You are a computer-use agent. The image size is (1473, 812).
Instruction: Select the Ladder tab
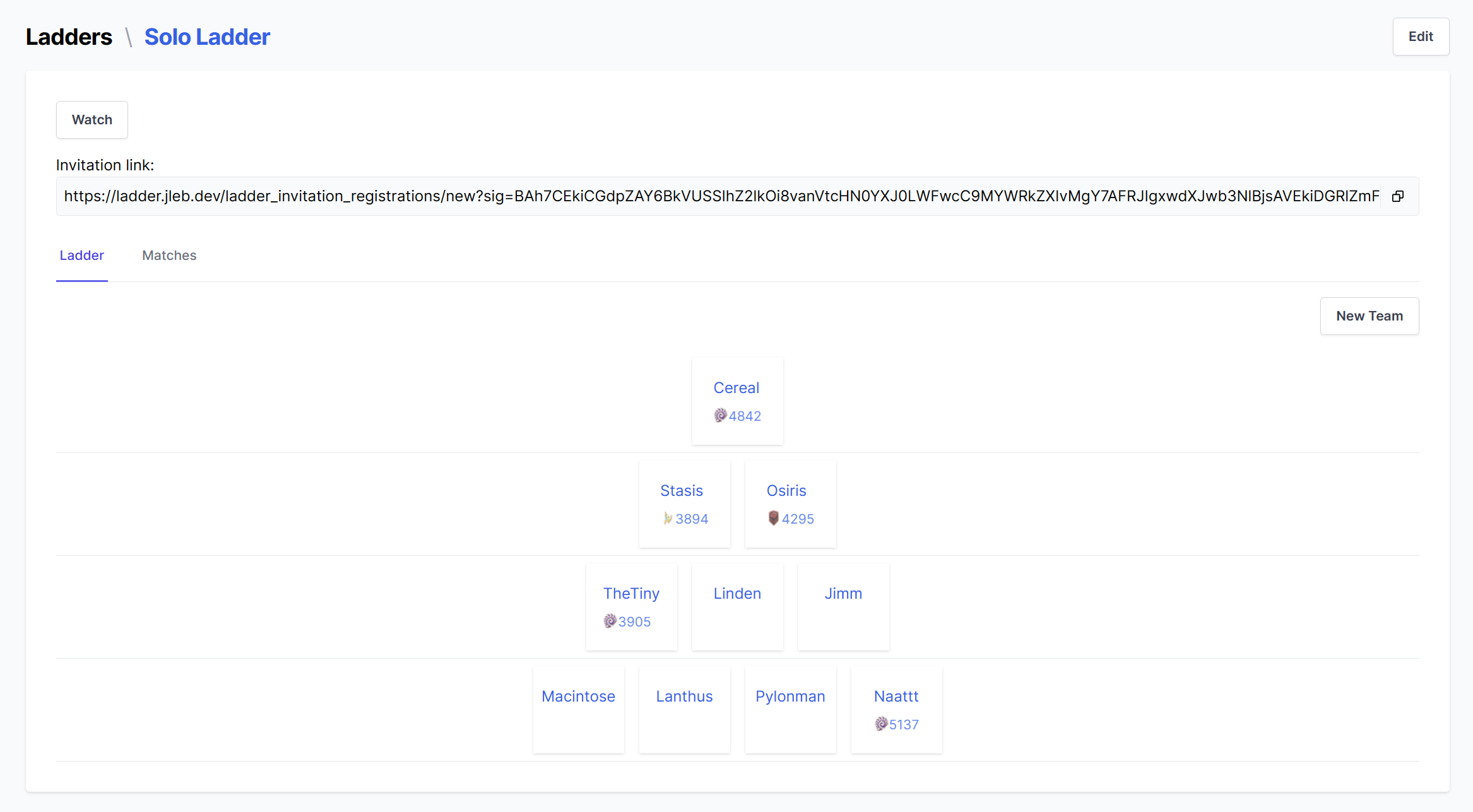click(x=81, y=256)
